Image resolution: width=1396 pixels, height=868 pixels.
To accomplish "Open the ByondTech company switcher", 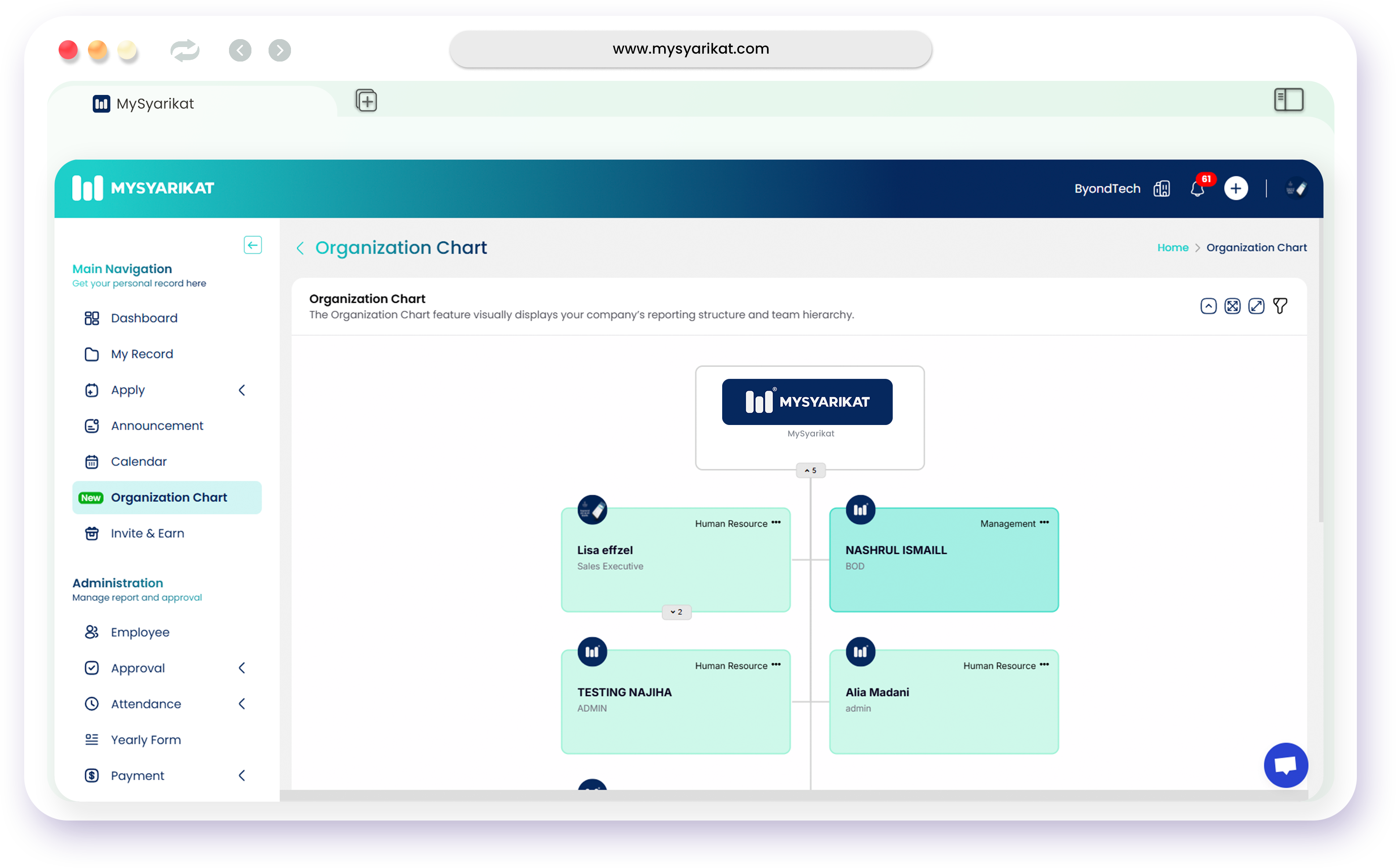I will [1107, 189].
